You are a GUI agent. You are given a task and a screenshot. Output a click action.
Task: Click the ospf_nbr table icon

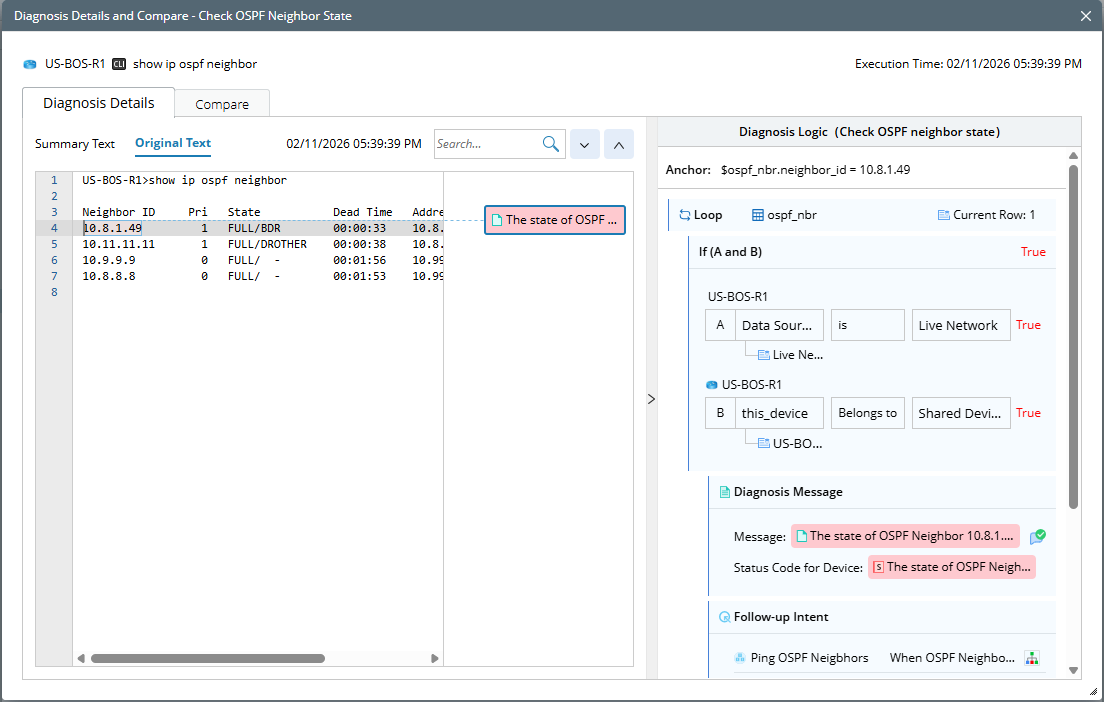tap(758, 215)
